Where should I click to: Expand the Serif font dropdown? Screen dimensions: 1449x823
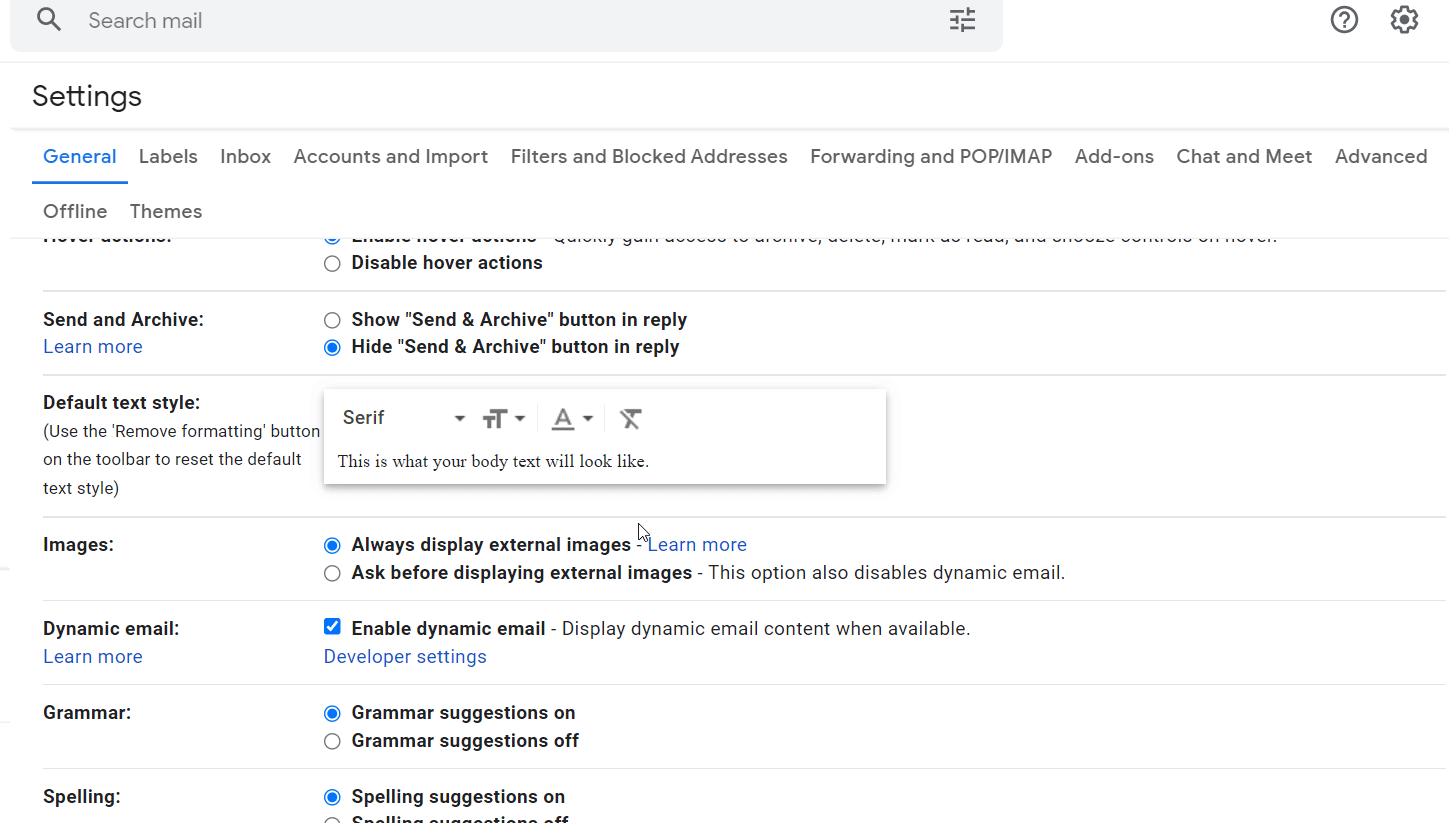404,418
